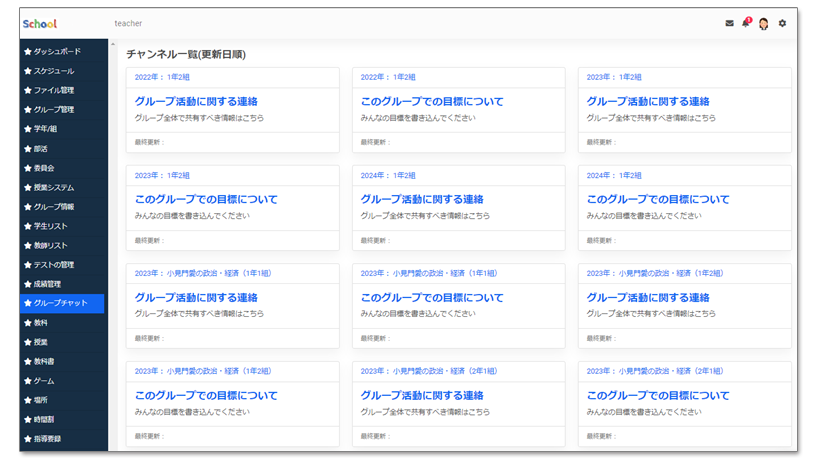Screen dimensions: 820x463
Task: Open このグループでの目標について under 政治・経済（2年1組）
Action: (x=658, y=396)
